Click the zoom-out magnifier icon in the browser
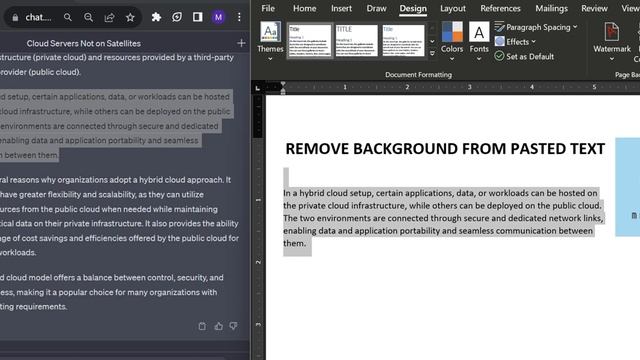 [88, 18]
